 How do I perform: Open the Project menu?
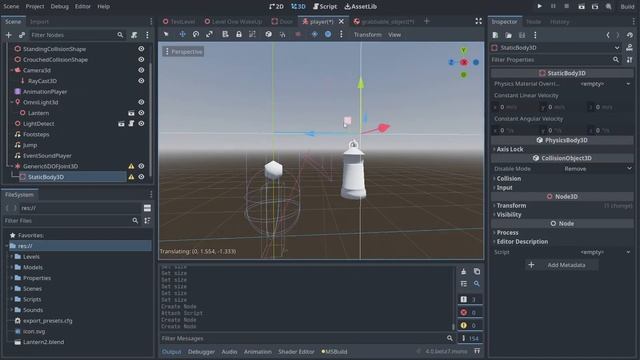(35, 6)
